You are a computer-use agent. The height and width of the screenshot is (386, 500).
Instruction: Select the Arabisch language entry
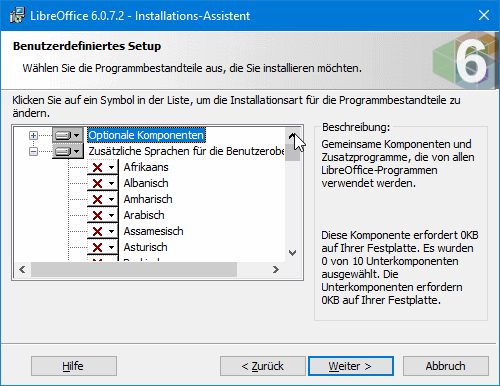point(144,215)
